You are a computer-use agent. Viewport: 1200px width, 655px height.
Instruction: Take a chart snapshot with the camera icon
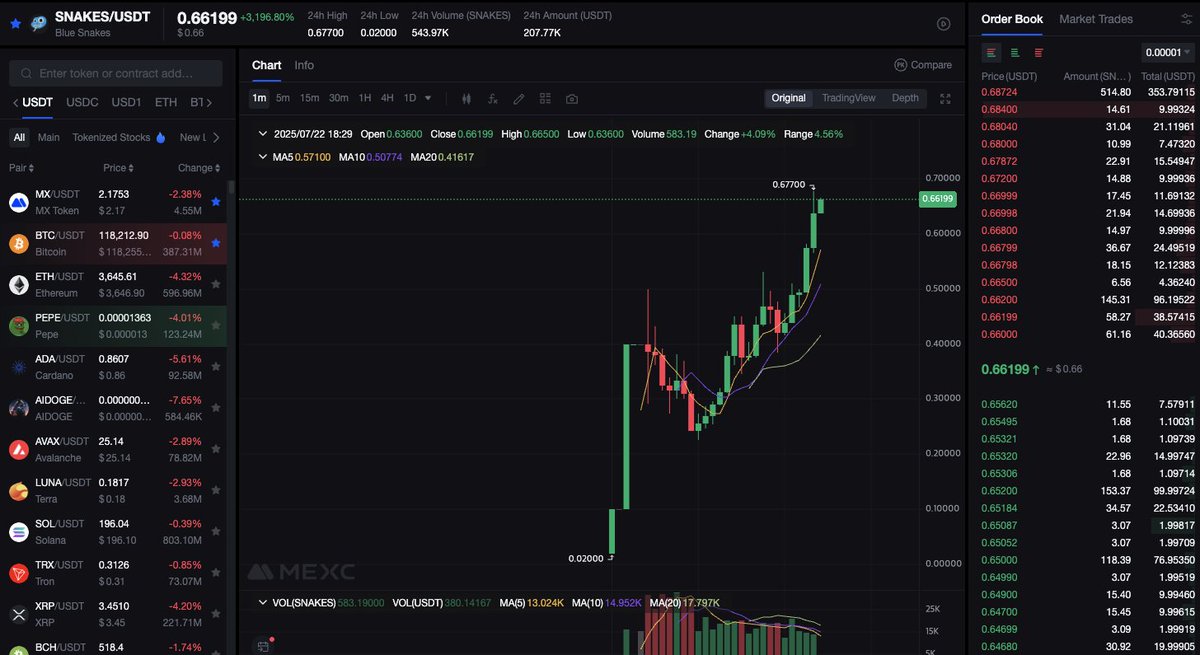click(571, 99)
